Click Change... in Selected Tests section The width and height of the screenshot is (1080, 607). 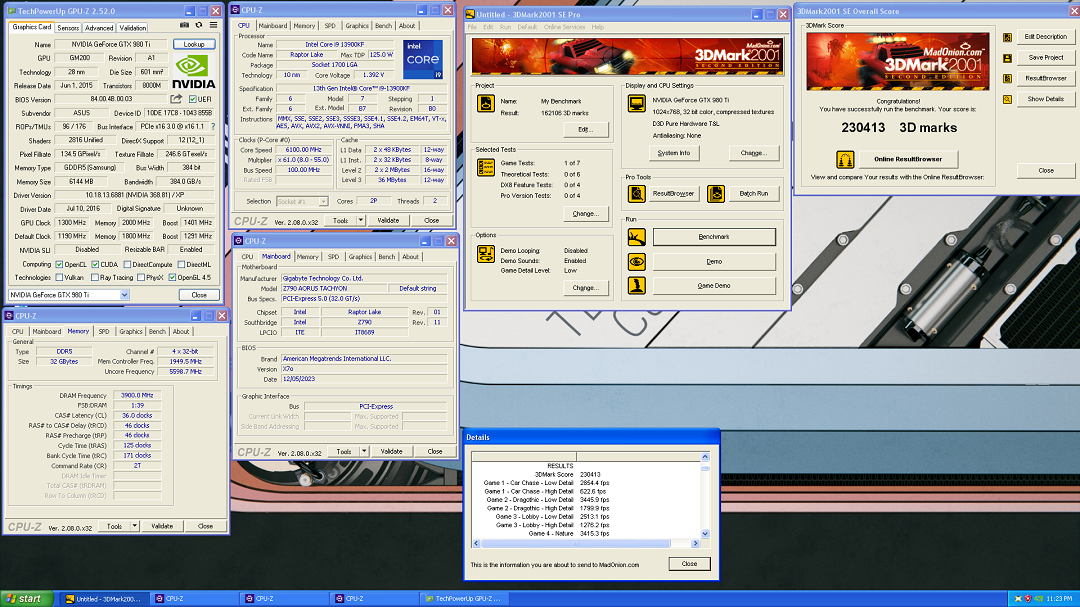(x=585, y=214)
